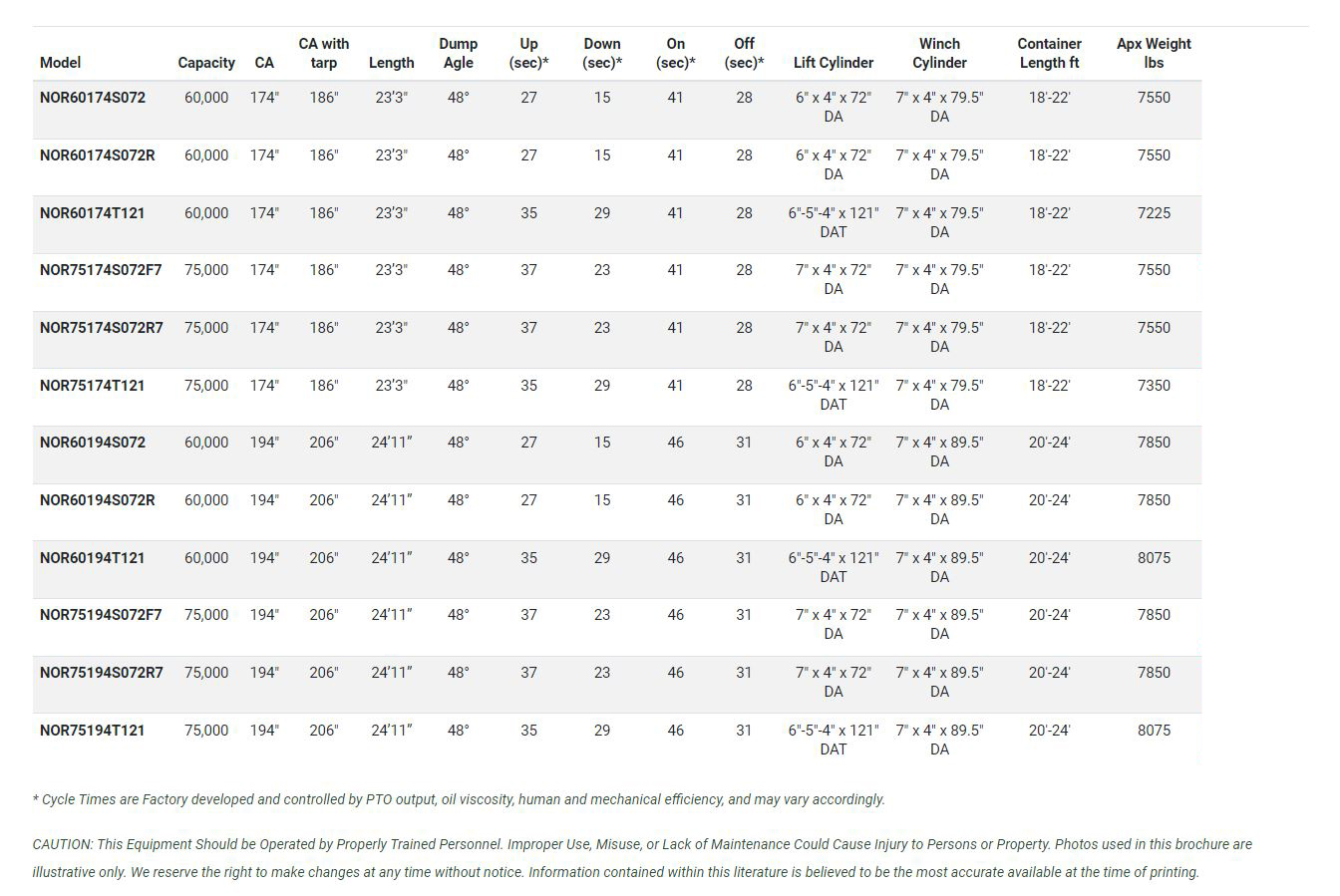
Task: Click the CA with tarp column header
Action: [324, 53]
